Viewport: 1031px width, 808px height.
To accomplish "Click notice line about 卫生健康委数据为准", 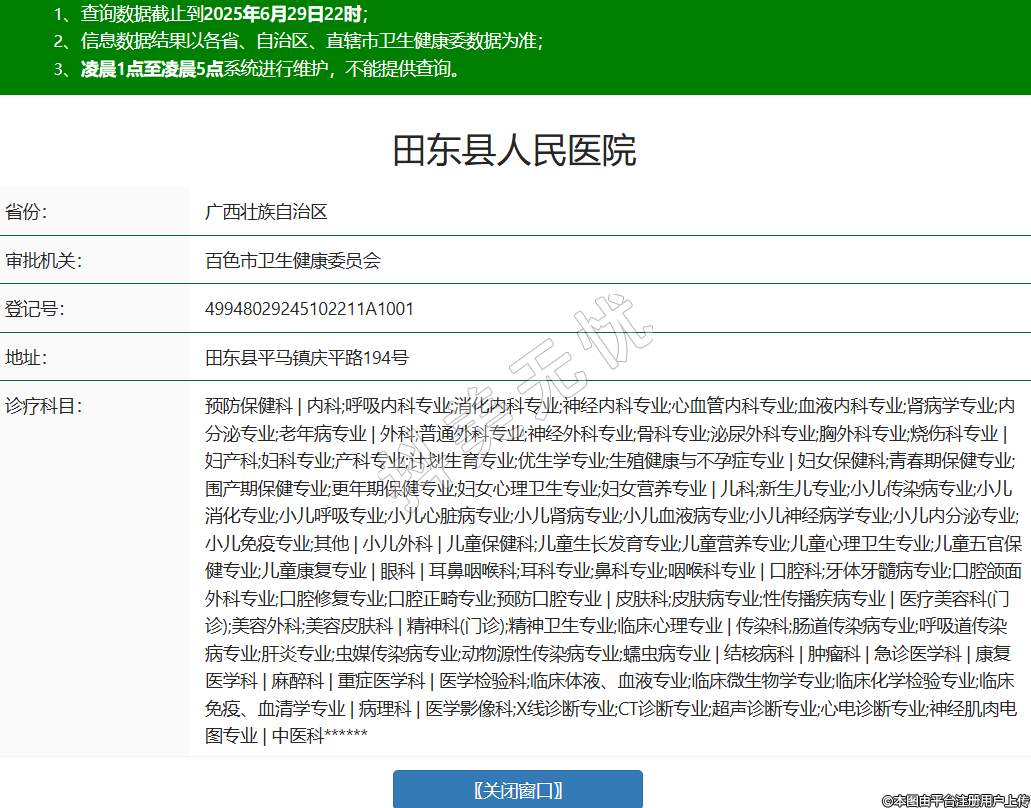I will click(310, 42).
